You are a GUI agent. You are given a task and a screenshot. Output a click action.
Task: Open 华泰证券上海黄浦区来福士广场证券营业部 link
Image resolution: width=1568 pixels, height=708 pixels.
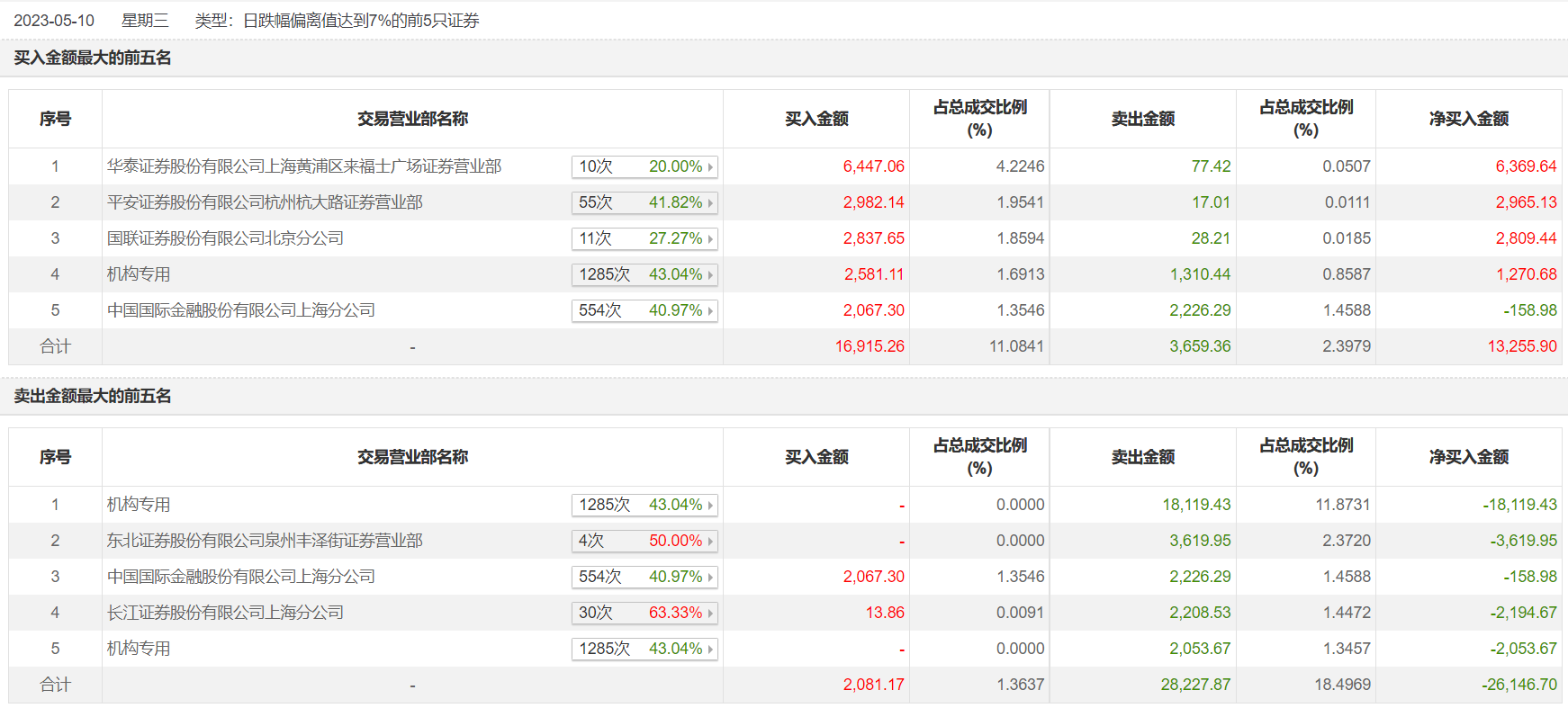(x=304, y=166)
